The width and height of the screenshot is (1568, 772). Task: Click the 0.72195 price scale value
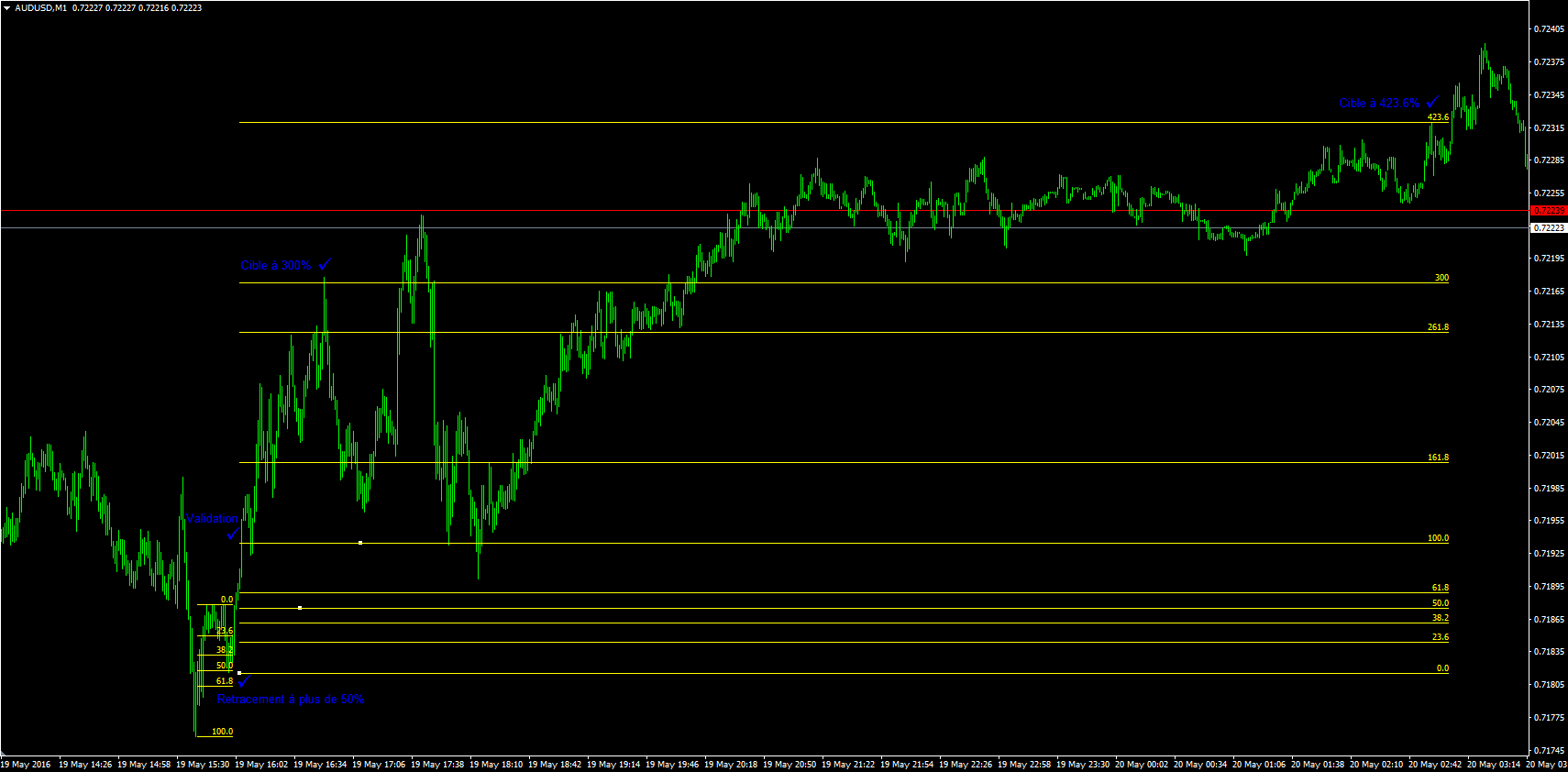(1549, 259)
